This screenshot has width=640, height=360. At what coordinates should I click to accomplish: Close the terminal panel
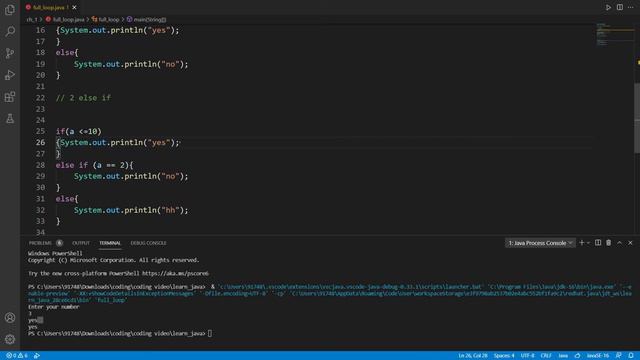630,243
